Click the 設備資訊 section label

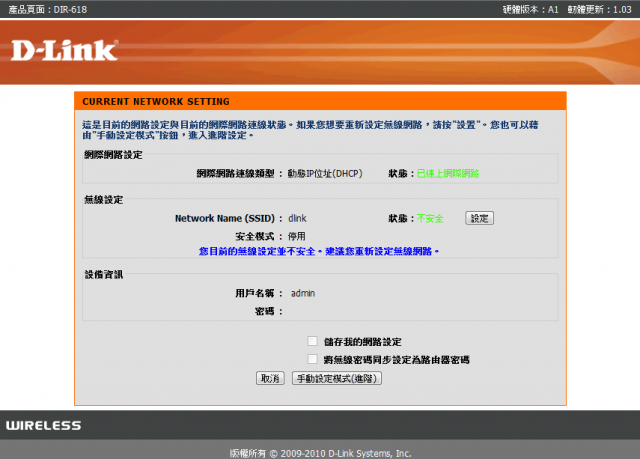pos(104,275)
